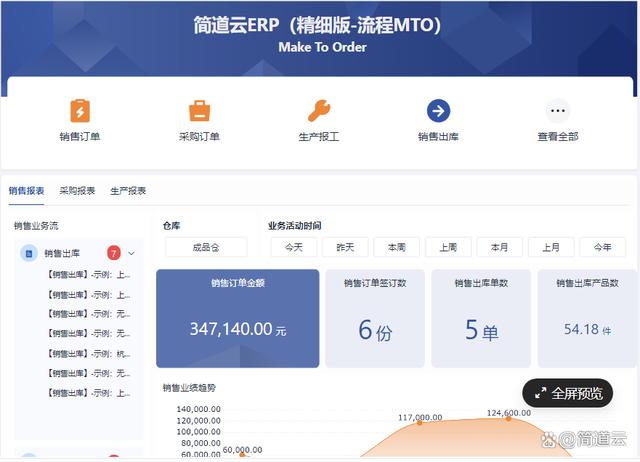
Task: Click the 100,000.00 axis label
Action: click(x=198, y=431)
